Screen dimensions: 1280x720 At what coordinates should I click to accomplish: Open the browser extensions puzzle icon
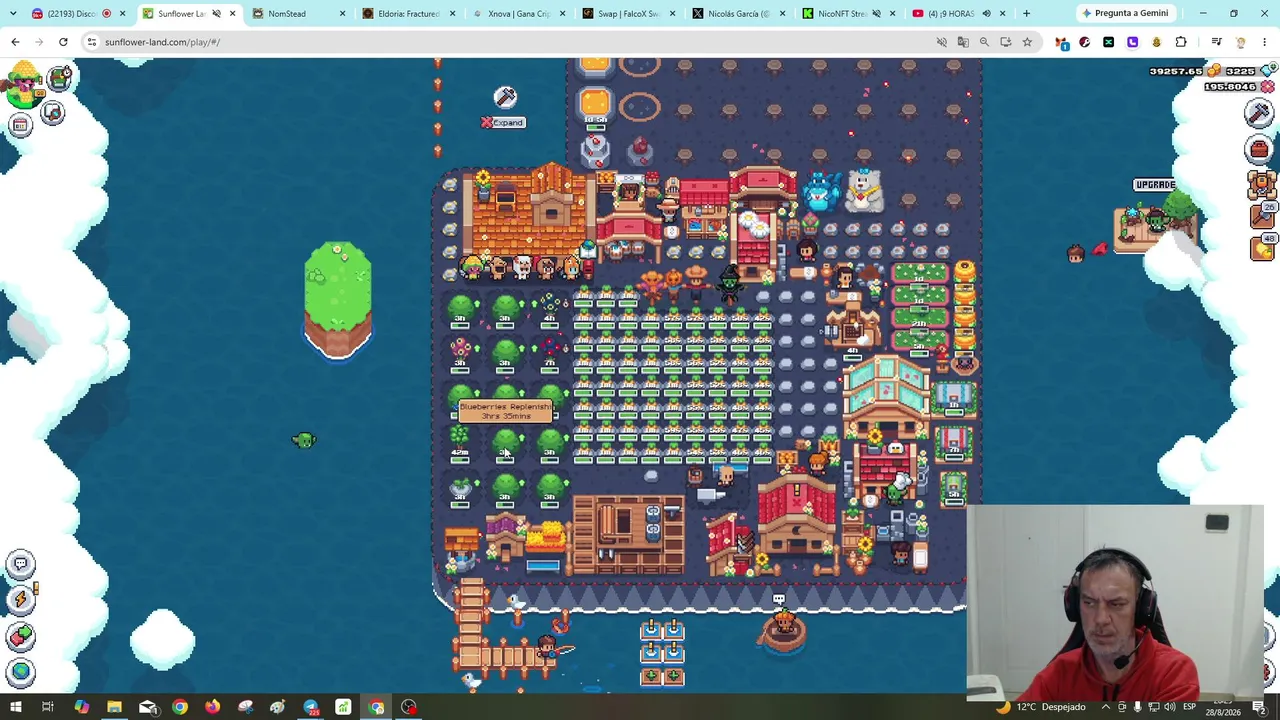(1181, 42)
